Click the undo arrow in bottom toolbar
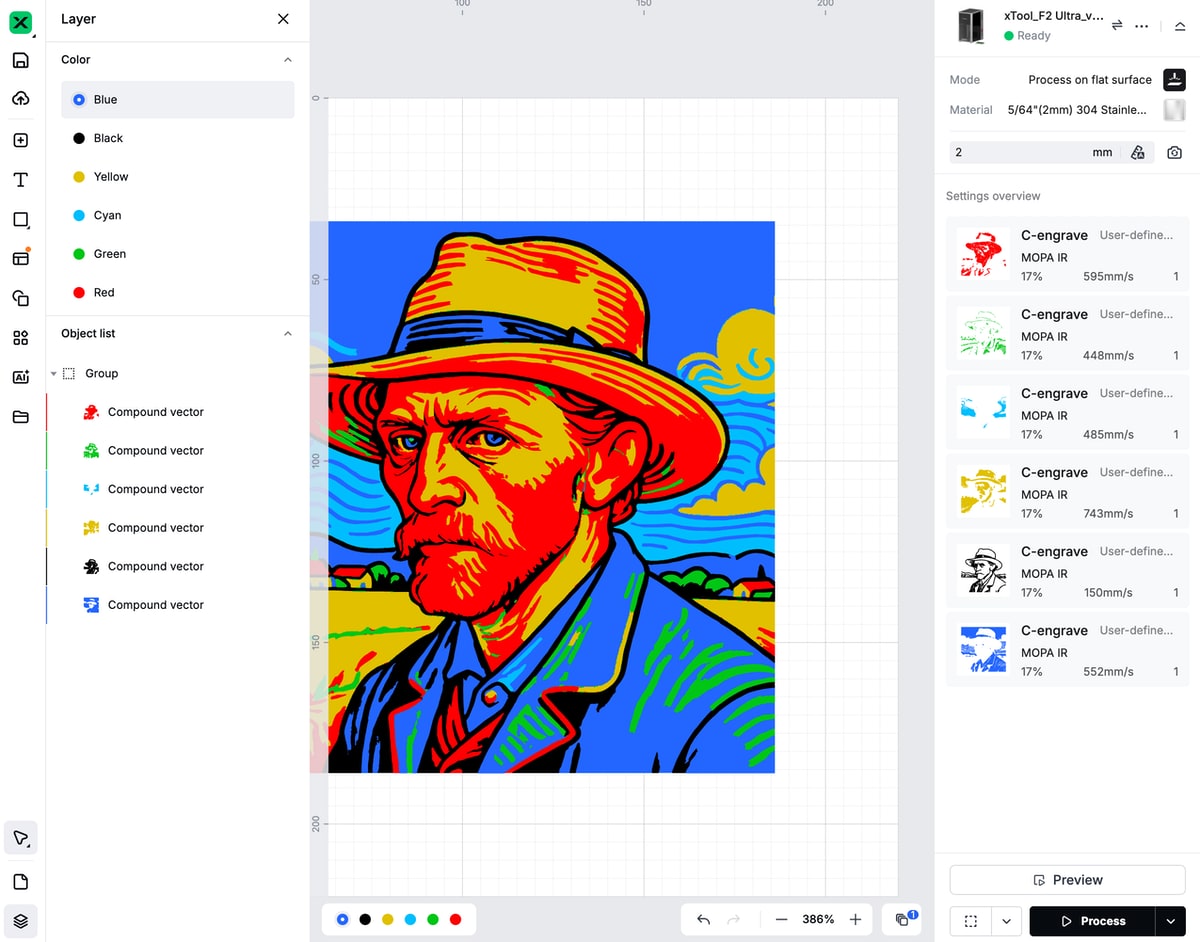 tap(704, 919)
